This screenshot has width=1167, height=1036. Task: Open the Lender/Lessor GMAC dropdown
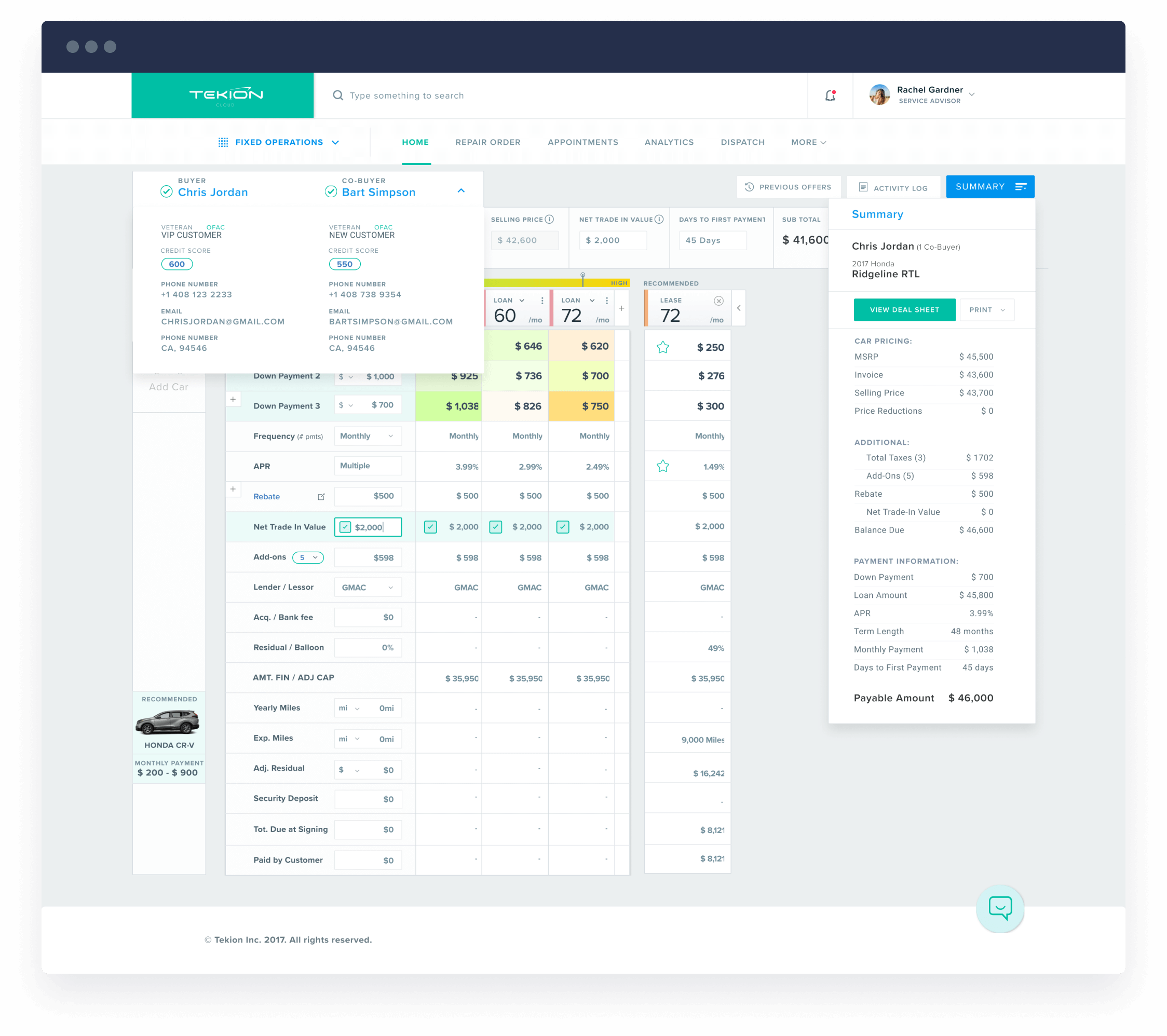pos(368,587)
